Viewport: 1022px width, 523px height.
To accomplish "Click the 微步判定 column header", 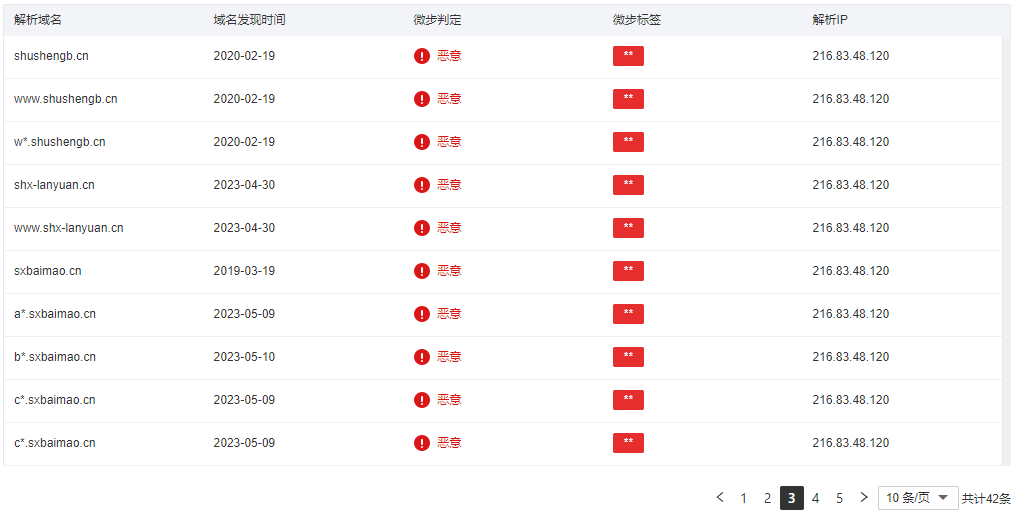I will (x=437, y=20).
